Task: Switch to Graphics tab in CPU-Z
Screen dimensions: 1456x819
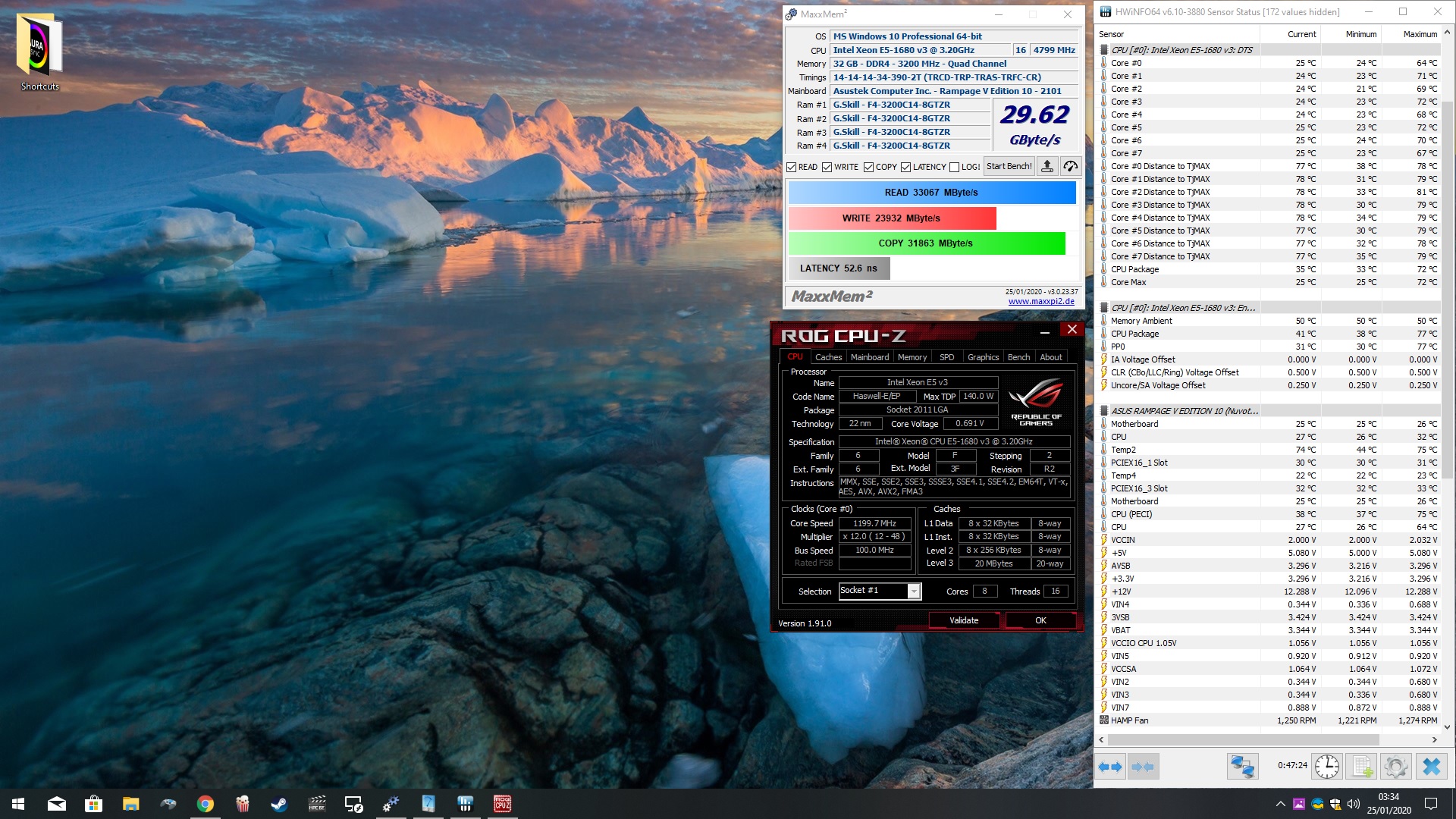Action: (984, 357)
